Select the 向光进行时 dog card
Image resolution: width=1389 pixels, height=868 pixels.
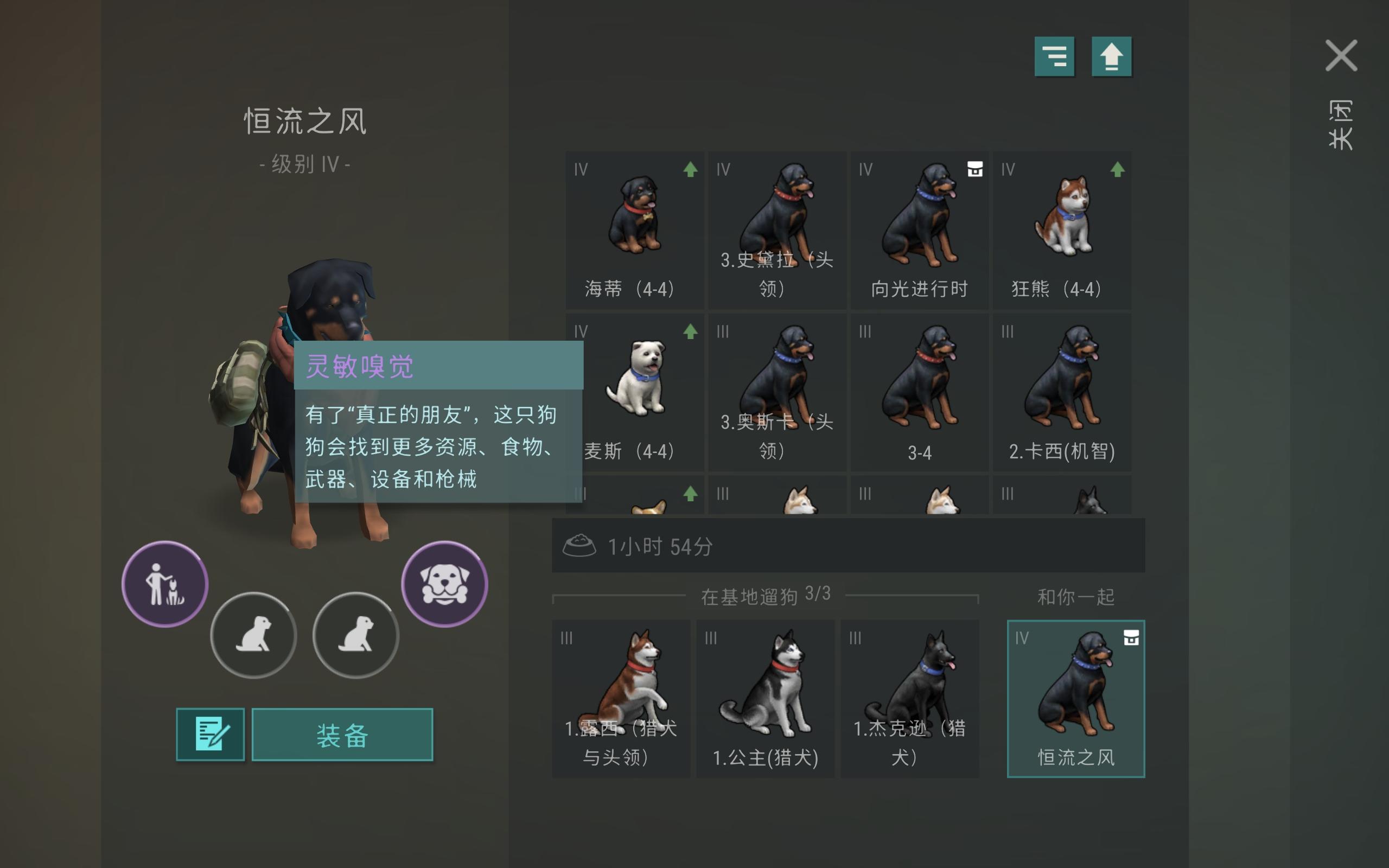(919, 230)
